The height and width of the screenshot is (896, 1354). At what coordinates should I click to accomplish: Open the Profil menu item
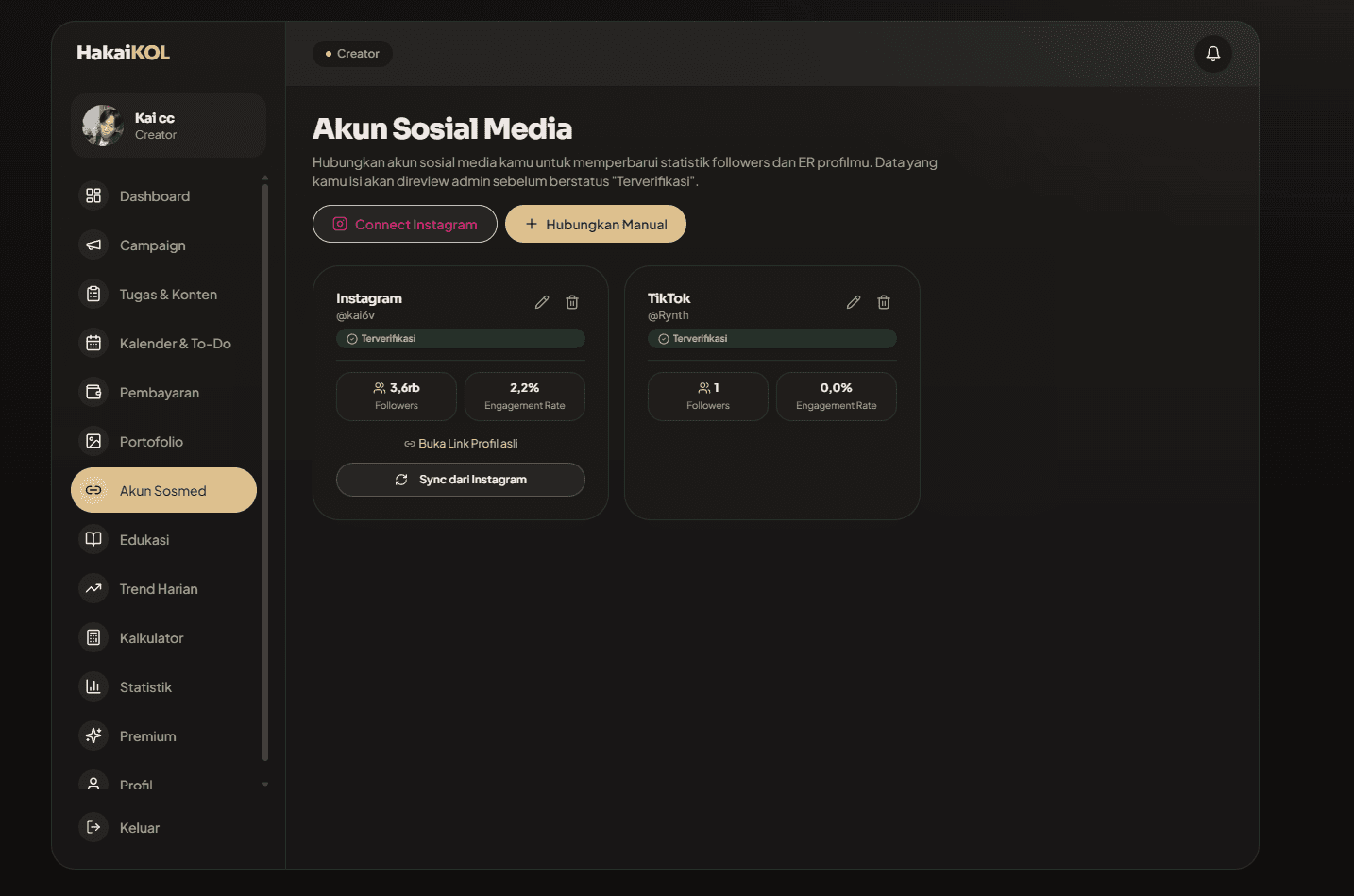163,780
